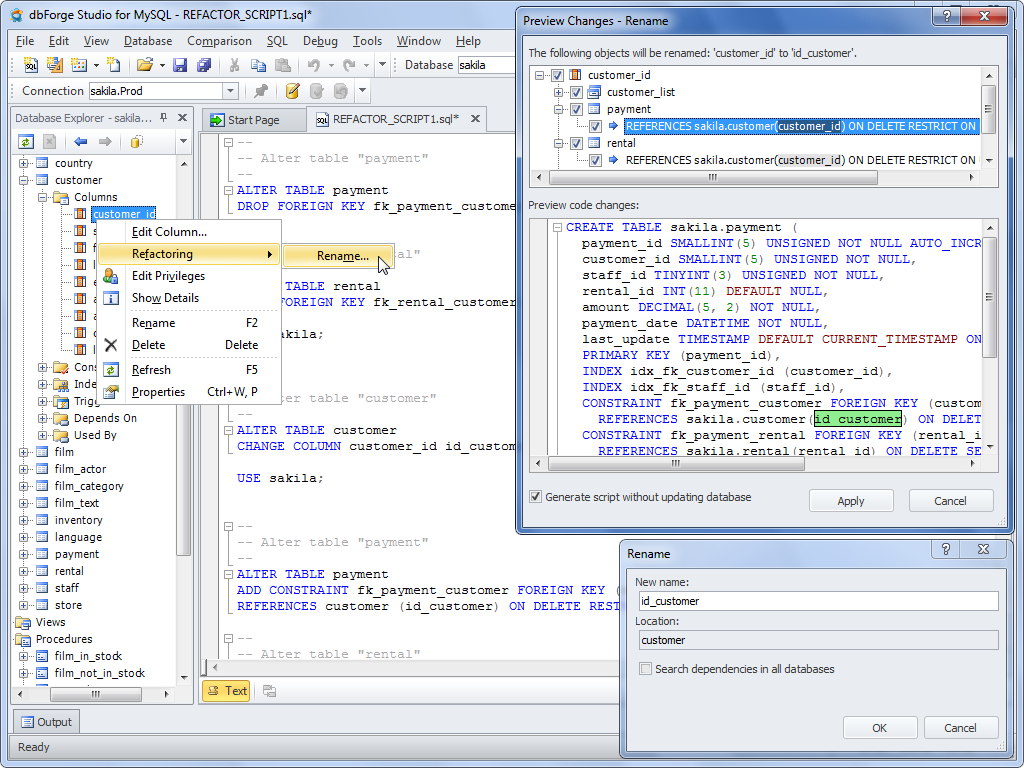Click the Save file toolbar icon
Screen dimensions: 1024x768
pyautogui.click(x=180, y=65)
